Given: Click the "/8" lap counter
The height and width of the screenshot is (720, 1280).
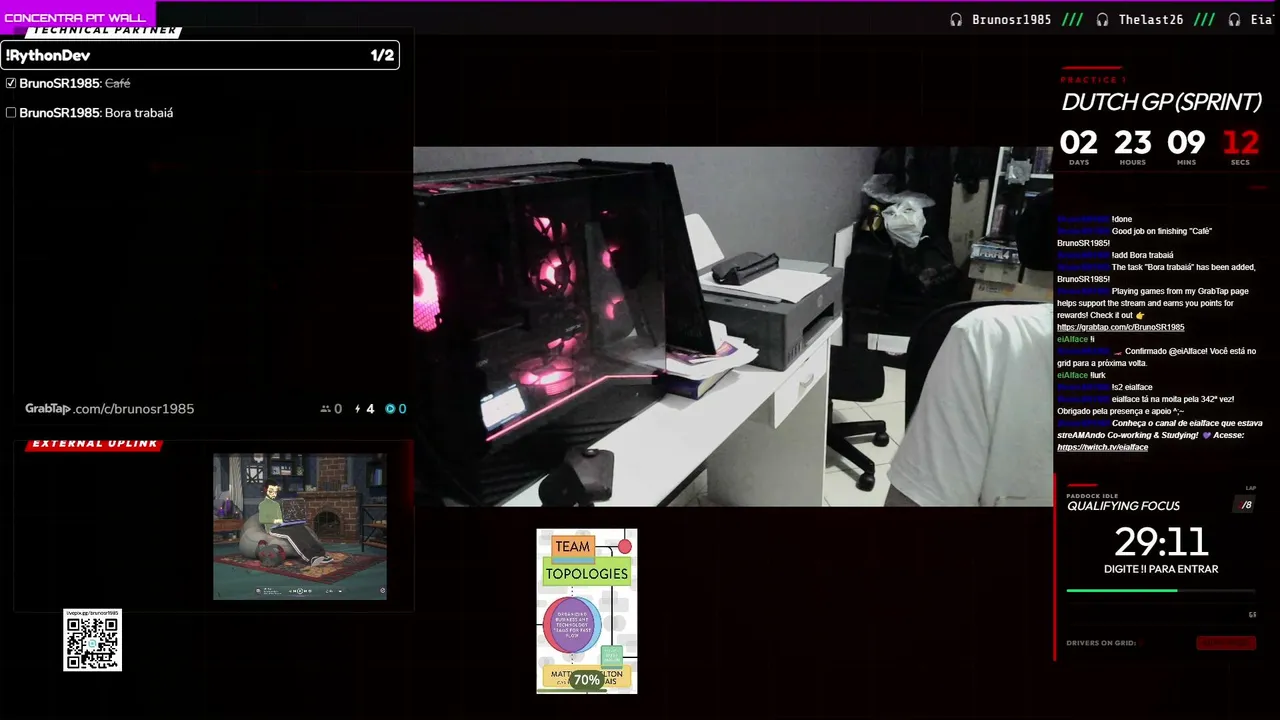Looking at the screenshot, I should [x=1246, y=505].
